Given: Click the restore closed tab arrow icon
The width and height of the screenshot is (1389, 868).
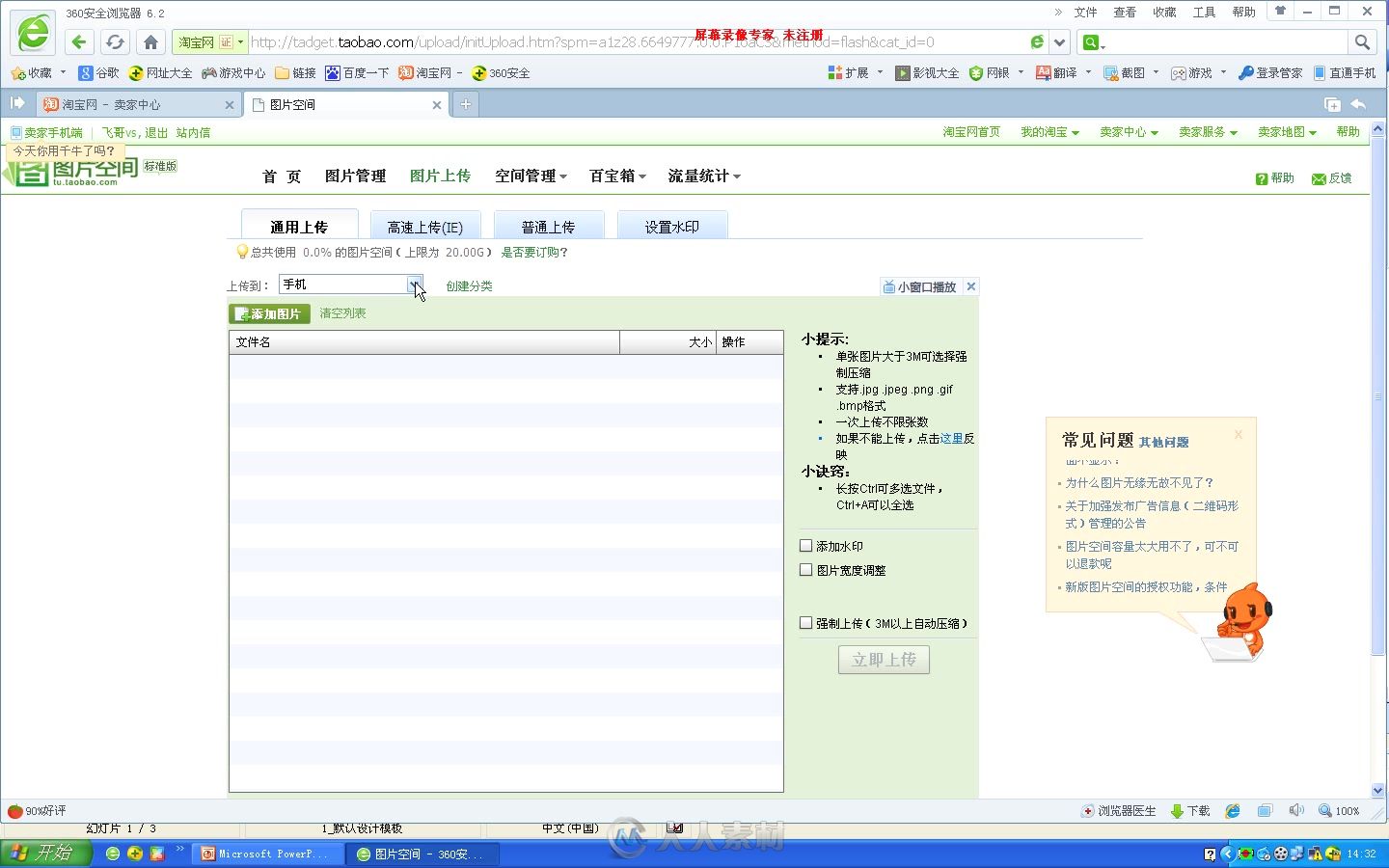Looking at the screenshot, I should tap(1358, 104).
